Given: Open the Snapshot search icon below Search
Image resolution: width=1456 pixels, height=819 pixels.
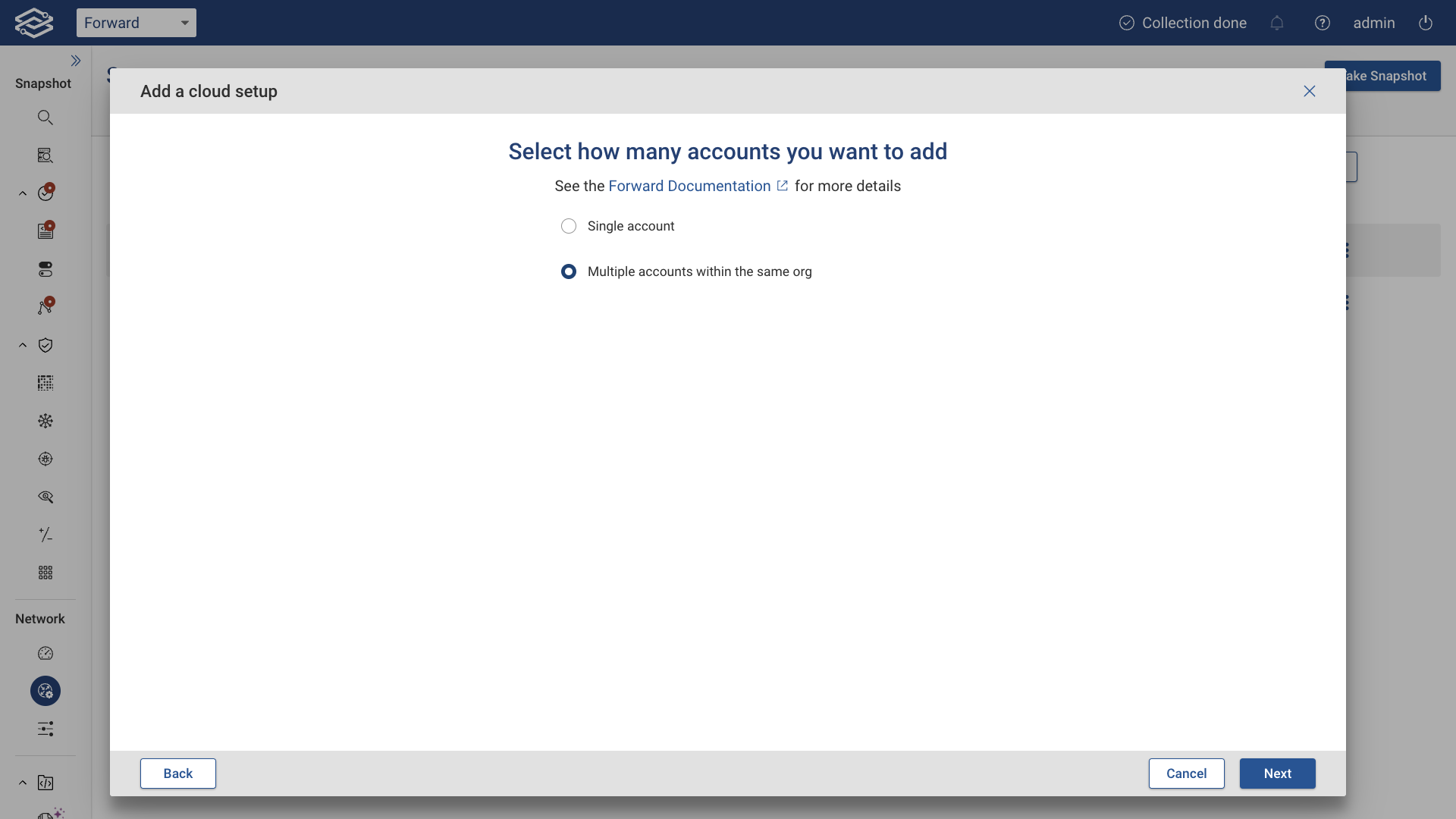Looking at the screenshot, I should (x=45, y=155).
